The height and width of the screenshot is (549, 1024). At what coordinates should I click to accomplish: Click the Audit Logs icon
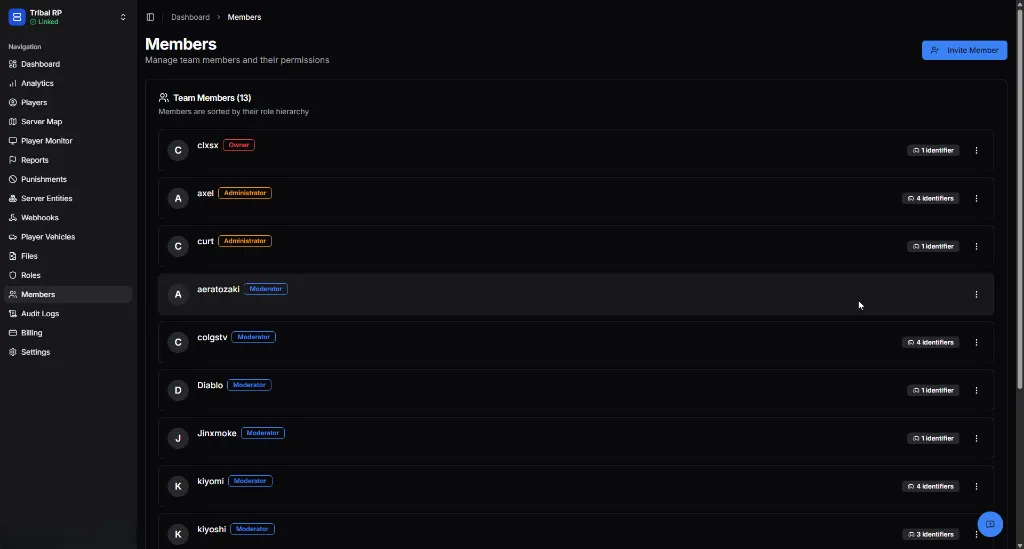(x=12, y=313)
